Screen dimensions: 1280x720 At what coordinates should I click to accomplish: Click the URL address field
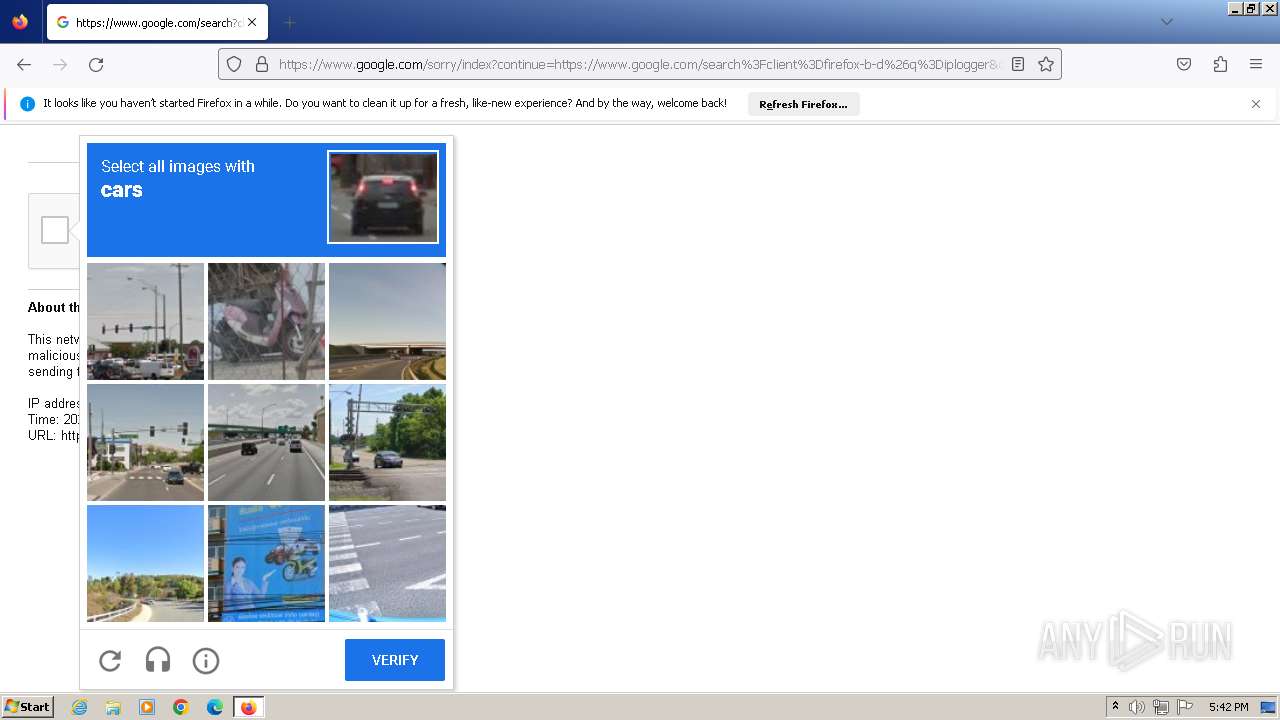pyautogui.click(x=640, y=64)
